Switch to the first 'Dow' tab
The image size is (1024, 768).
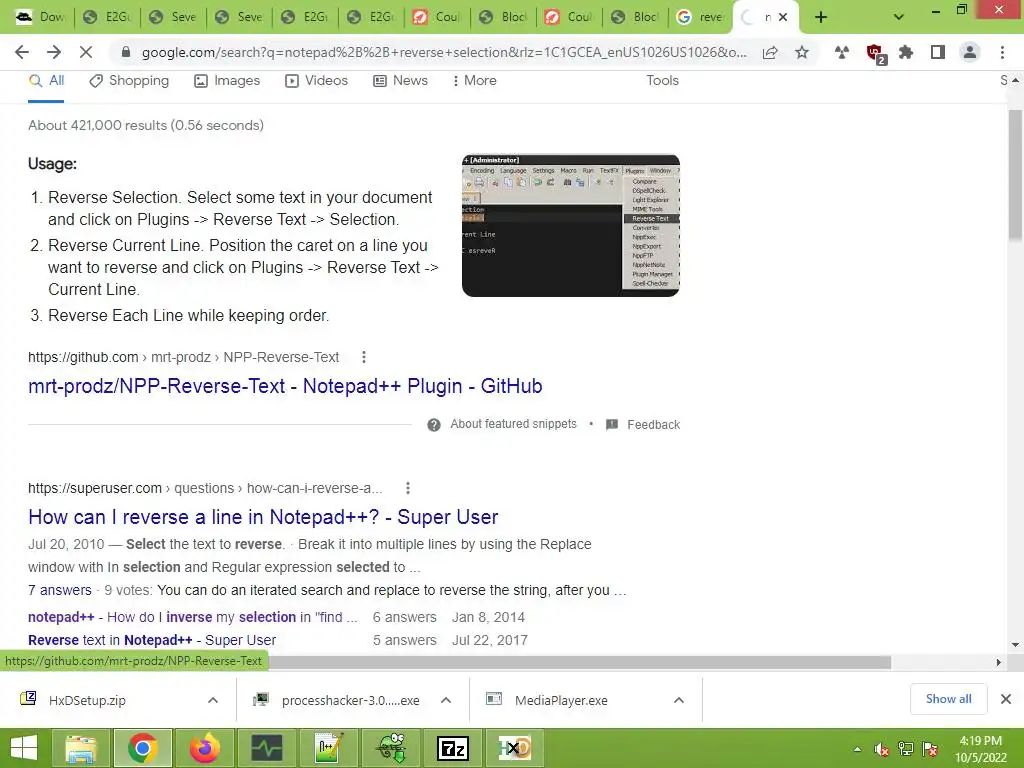(42, 17)
